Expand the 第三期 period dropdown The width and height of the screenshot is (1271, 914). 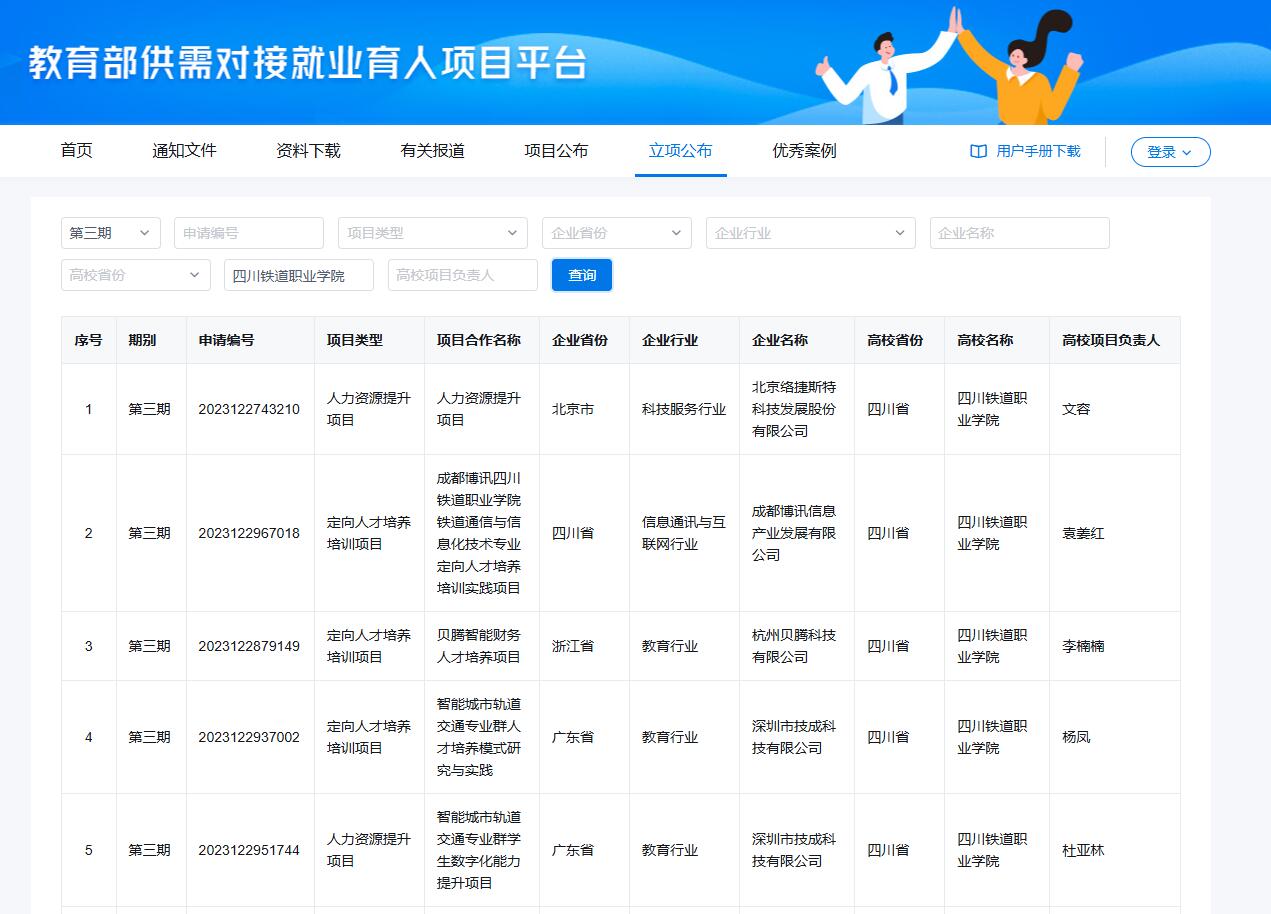(110, 233)
